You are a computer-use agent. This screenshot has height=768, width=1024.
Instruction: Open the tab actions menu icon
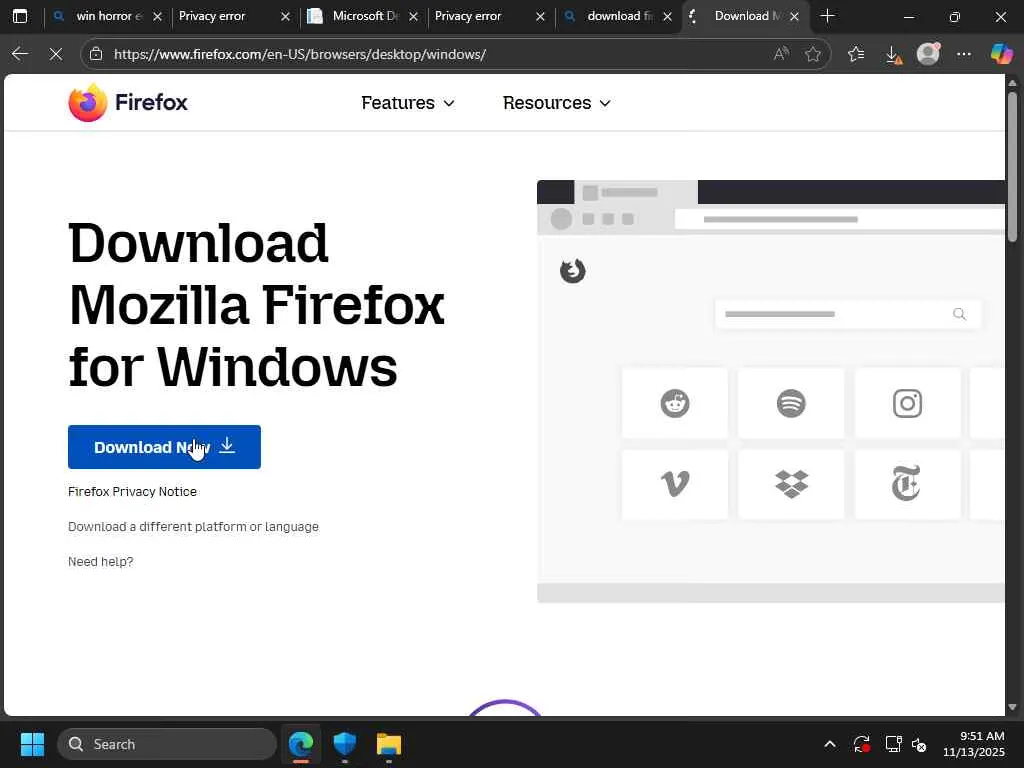20,16
